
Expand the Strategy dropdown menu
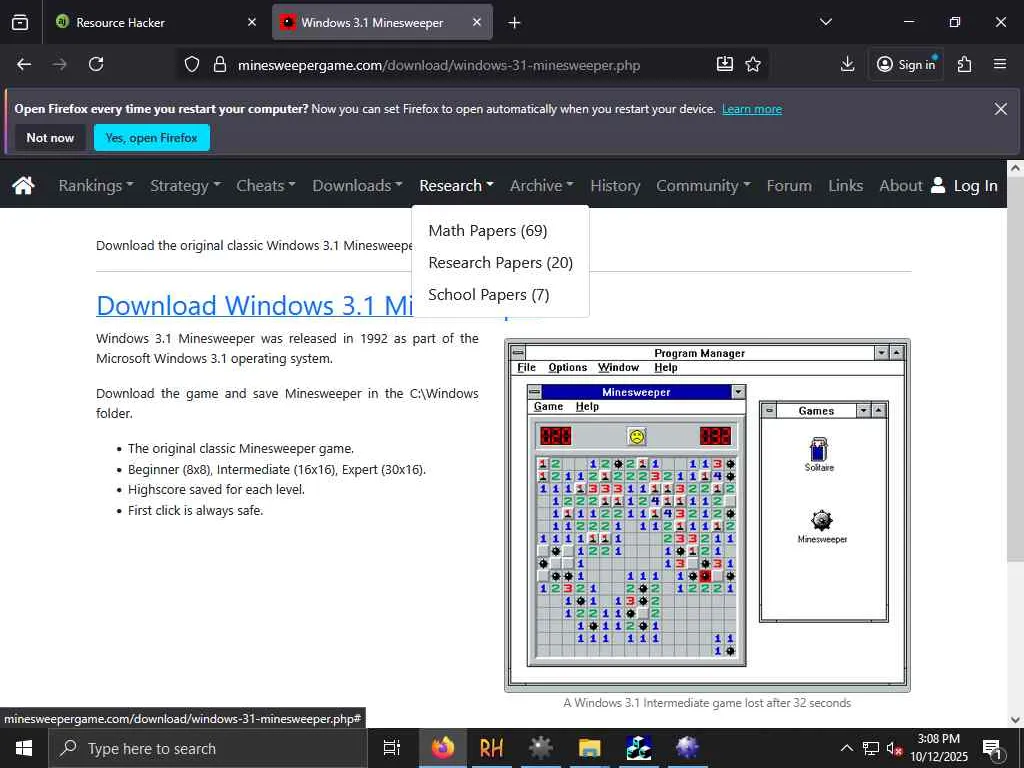click(x=185, y=185)
